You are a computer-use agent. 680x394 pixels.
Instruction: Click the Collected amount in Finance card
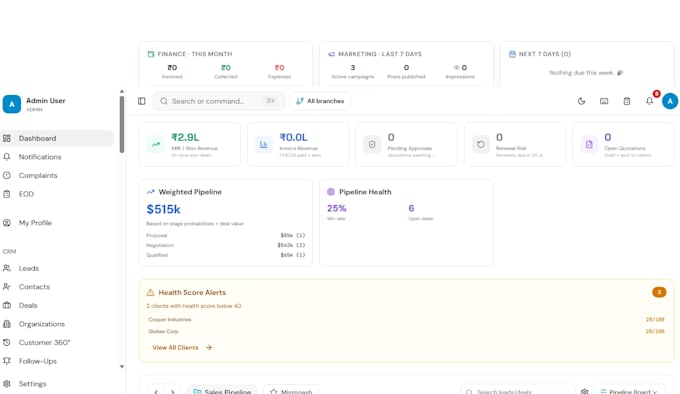point(226,68)
